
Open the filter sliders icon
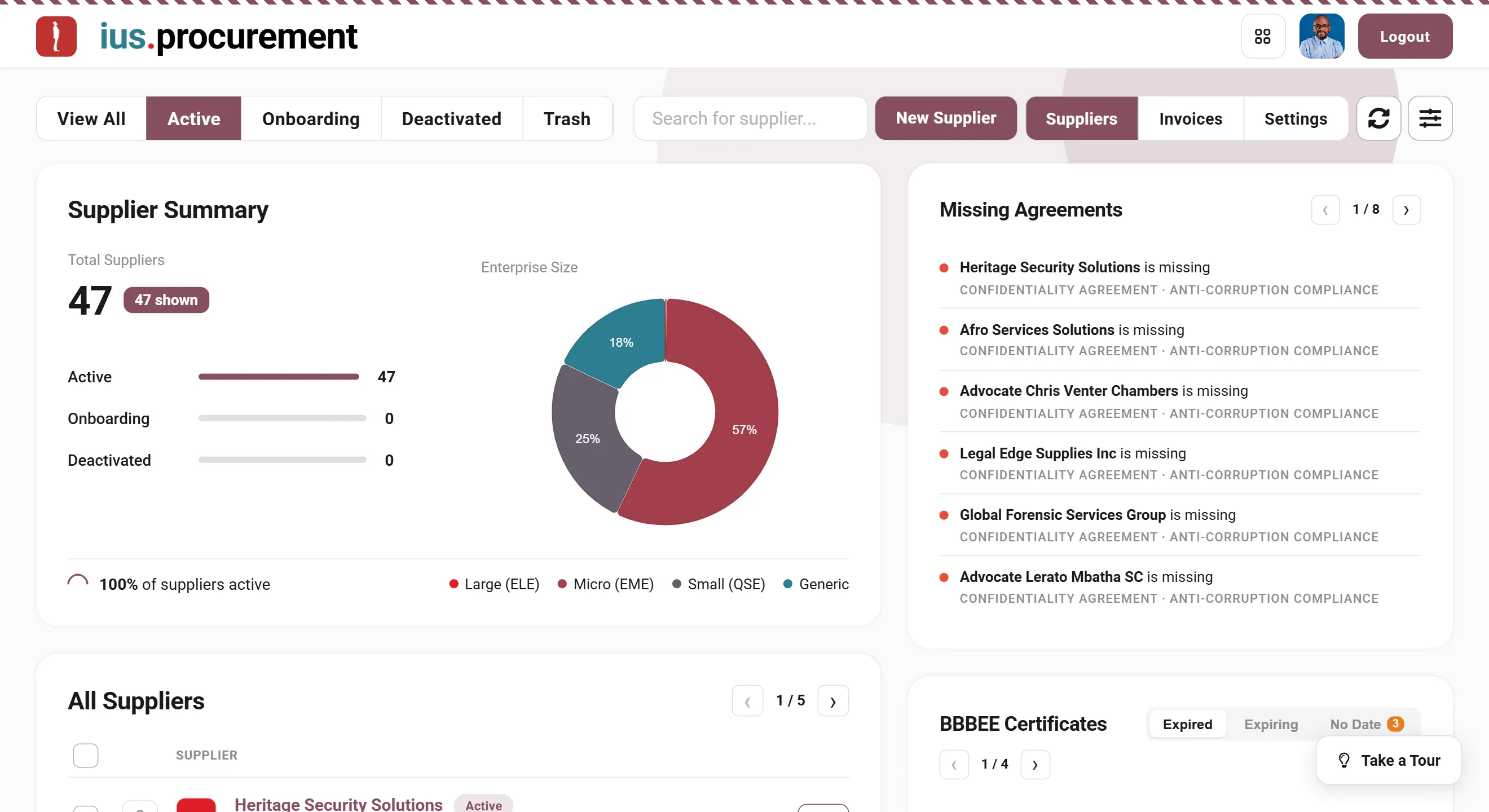[x=1429, y=118]
